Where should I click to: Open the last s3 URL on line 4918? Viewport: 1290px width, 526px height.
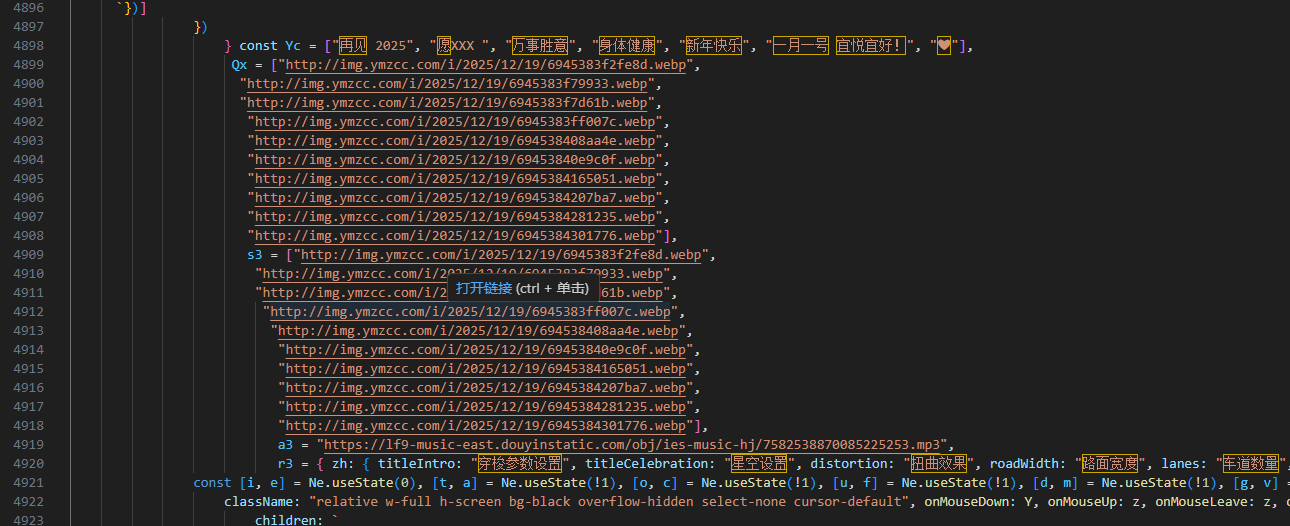[x=486, y=426]
